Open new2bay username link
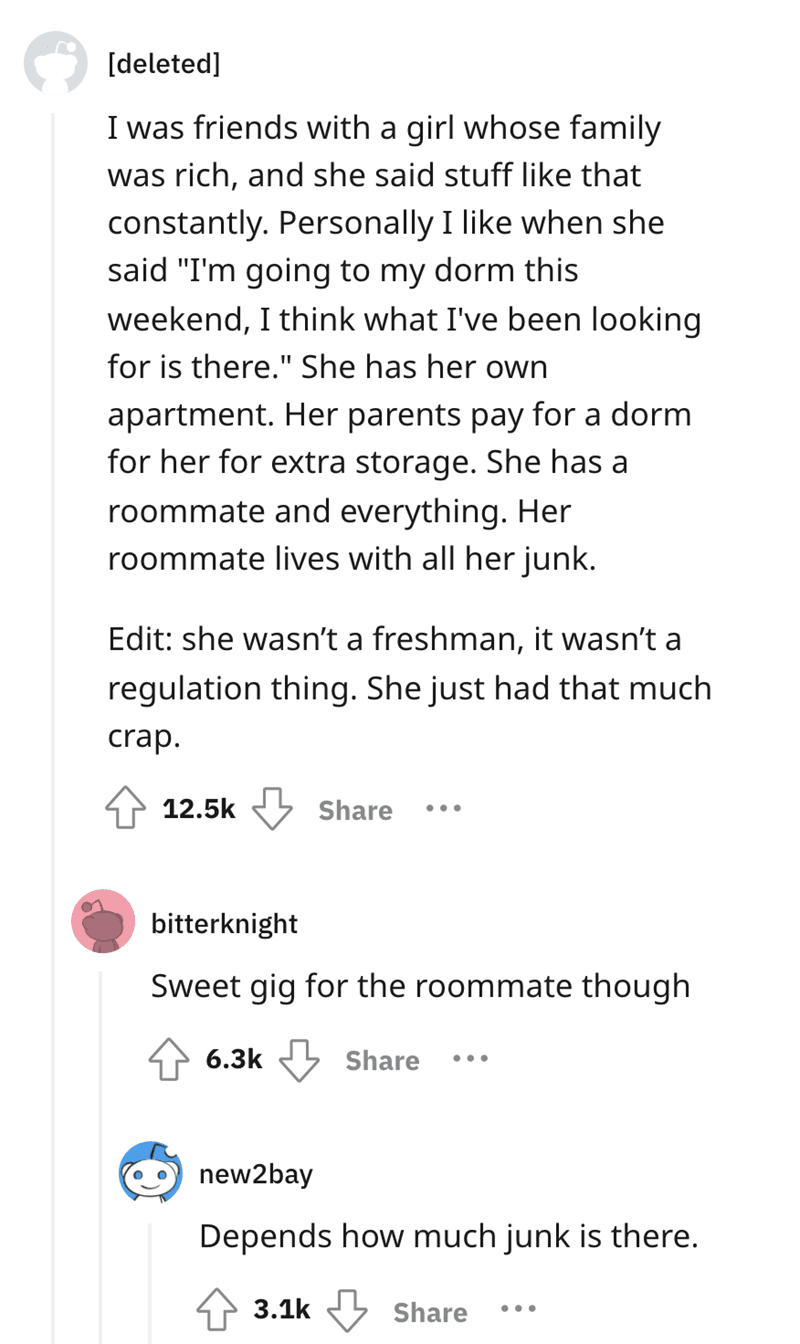800x1344 pixels. (256, 1173)
